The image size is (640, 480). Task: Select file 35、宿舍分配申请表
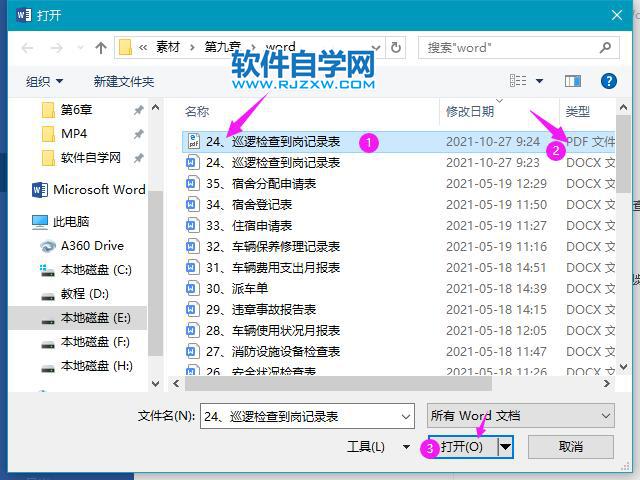coord(398,184)
